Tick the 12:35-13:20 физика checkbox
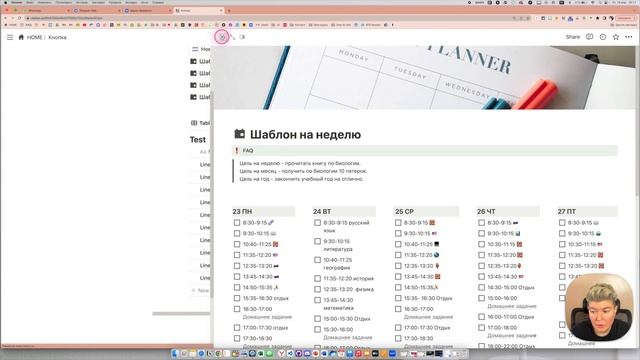The image size is (640, 360). (x=318, y=289)
